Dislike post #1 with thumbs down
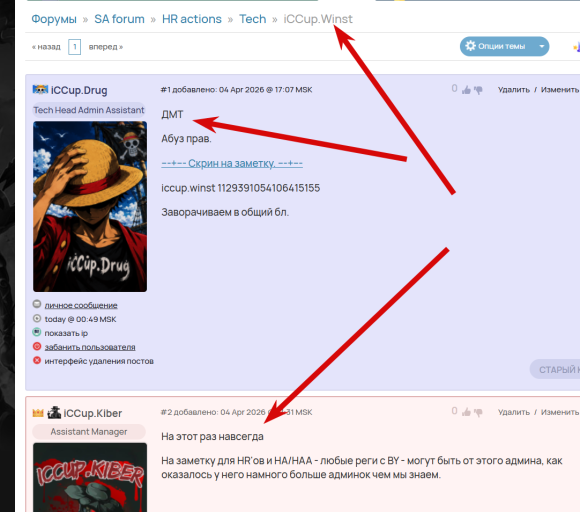This screenshot has width=580, height=512. [478, 90]
